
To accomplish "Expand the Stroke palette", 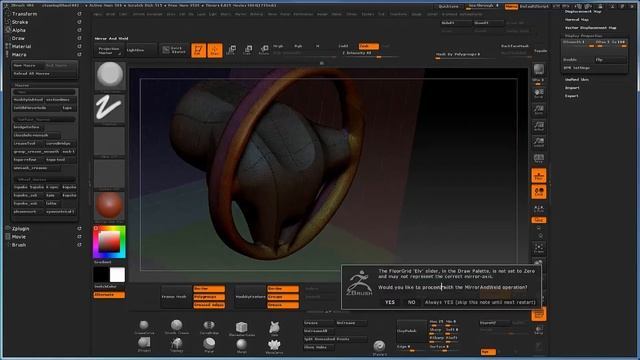I will (20, 22).
